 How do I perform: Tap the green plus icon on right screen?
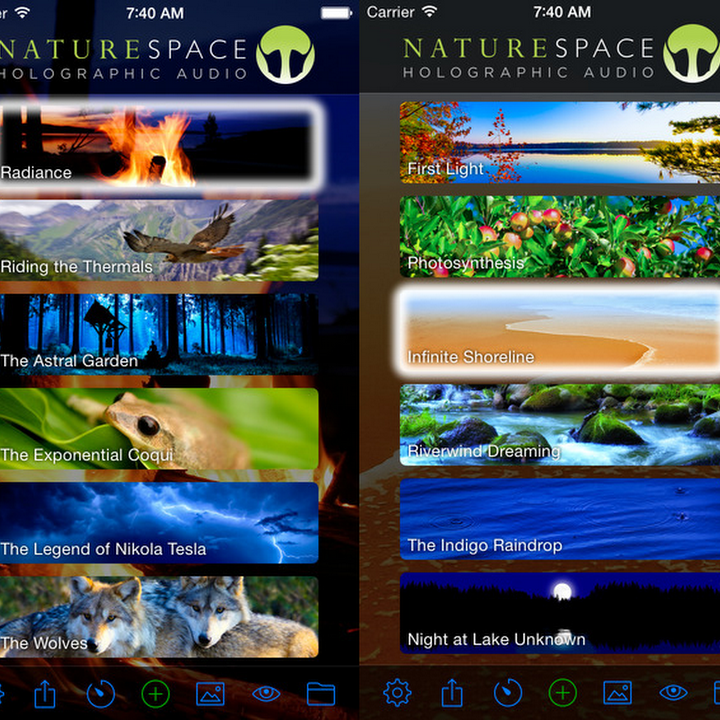tap(563, 692)
